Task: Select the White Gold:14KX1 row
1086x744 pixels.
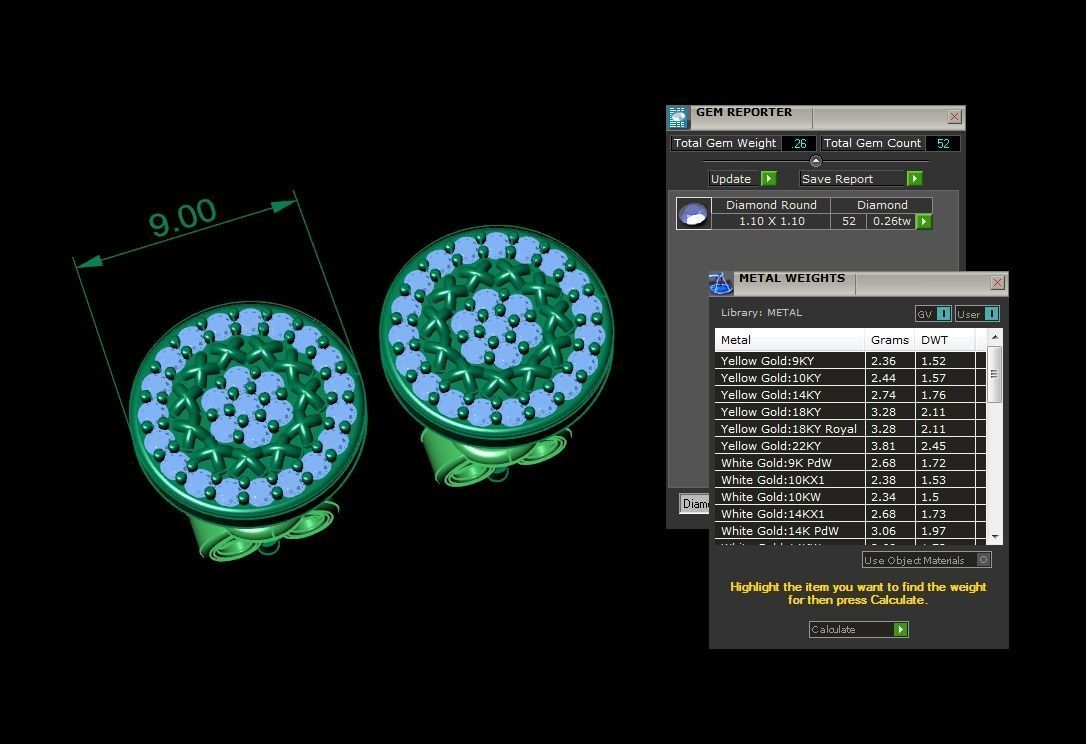Action: click(x=851, y=514)
